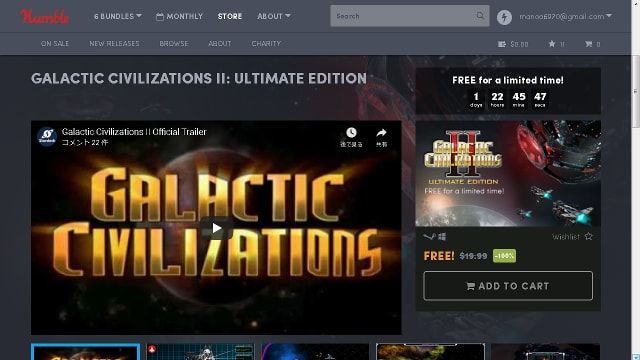Click the Windows platform icon
Image resolution: width=640 pixels, height=360 pixels.
point(442,236)
